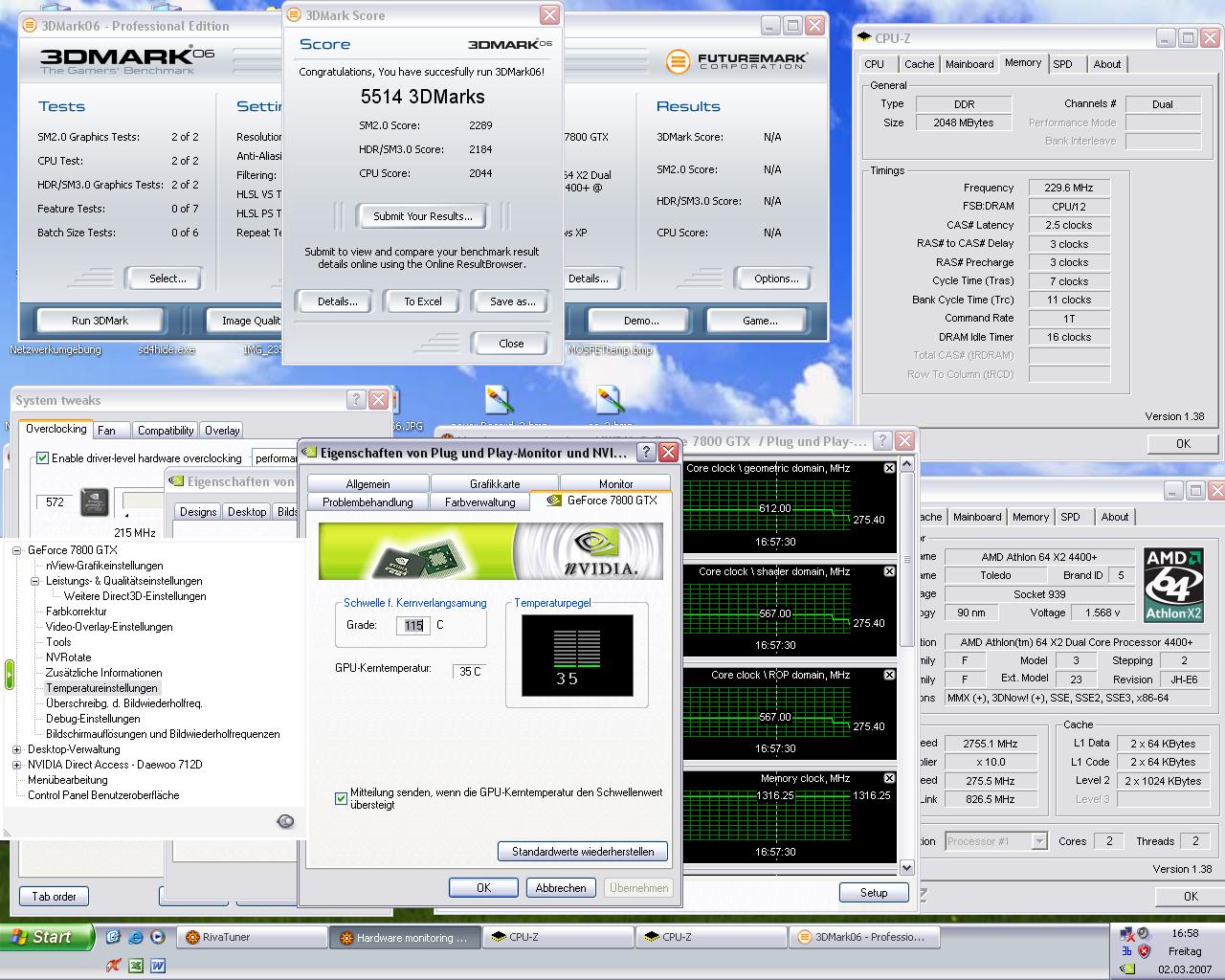Click help button of Plug und Play dialog
This screenshot has height=980, width=1225.
click(x=646, y=452)
